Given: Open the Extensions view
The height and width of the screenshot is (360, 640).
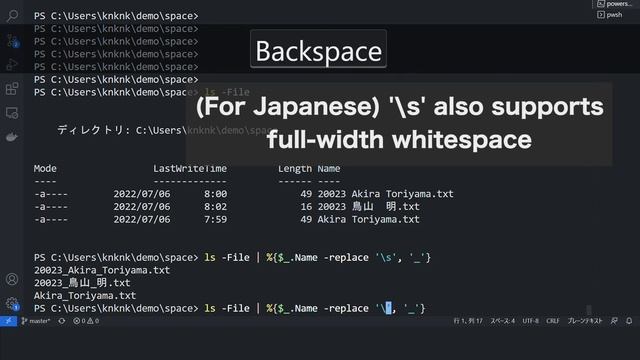Looking at the screenshot, I should (x=12, y=89).
